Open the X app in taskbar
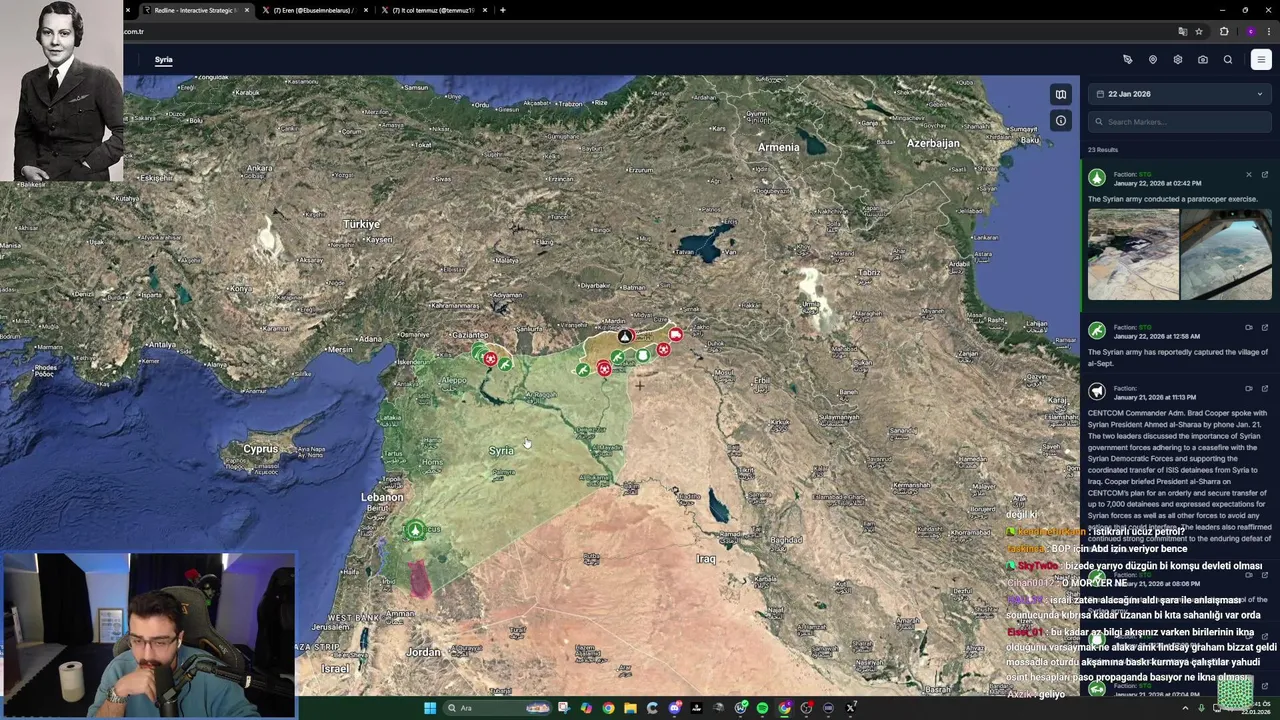1280x720 pixels. [x=850, y=708]
